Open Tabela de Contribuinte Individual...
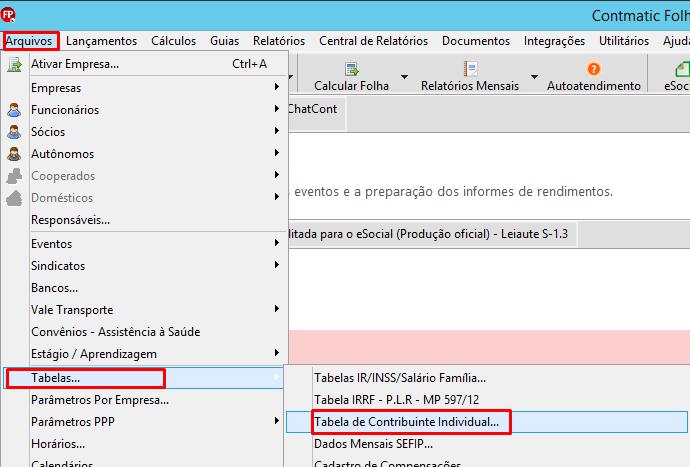 (x=487, y=422)
